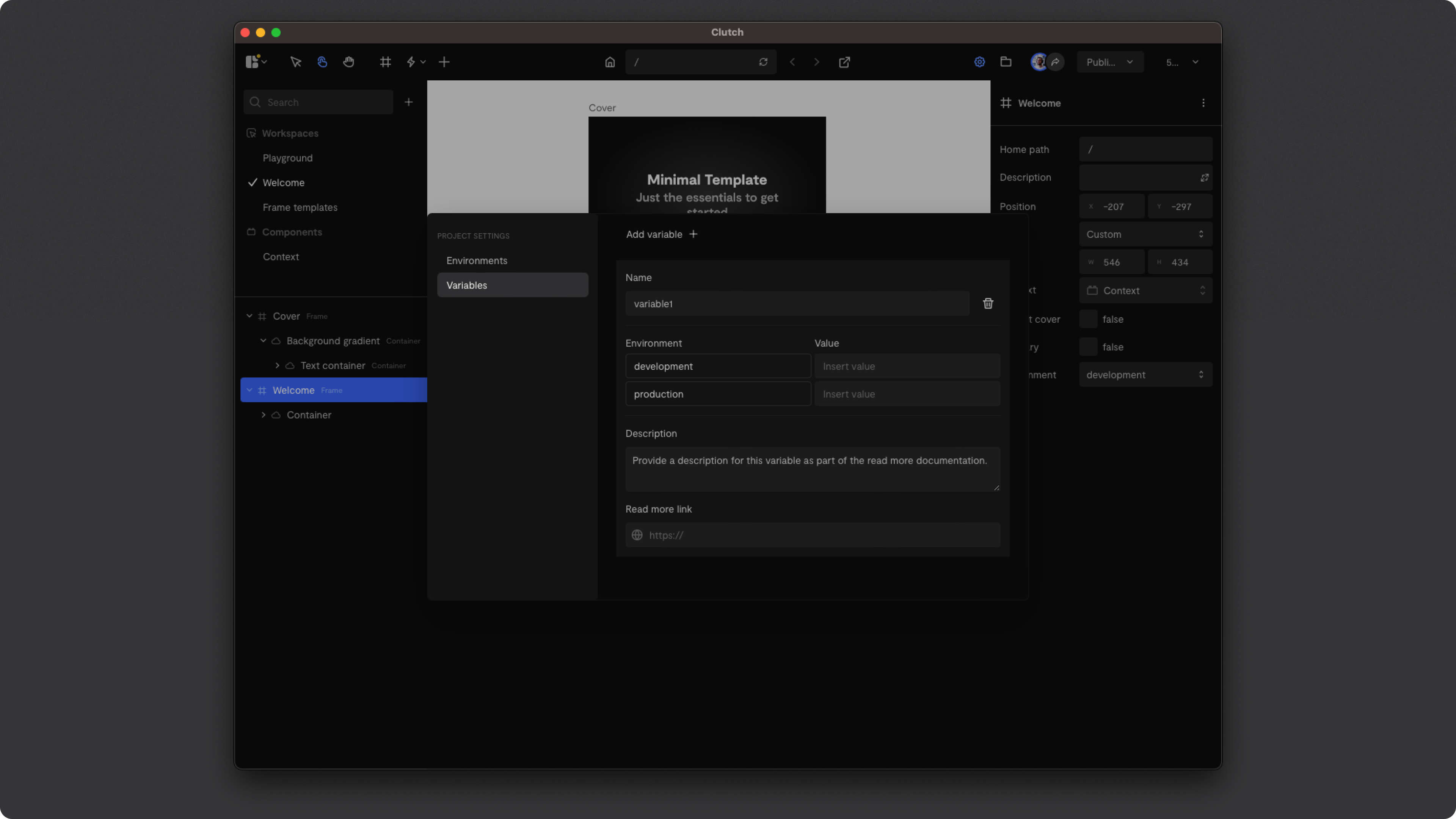The image size is (1456, 819).
Task: Open the project files folder icon
Action: [x=1006, y=62]
